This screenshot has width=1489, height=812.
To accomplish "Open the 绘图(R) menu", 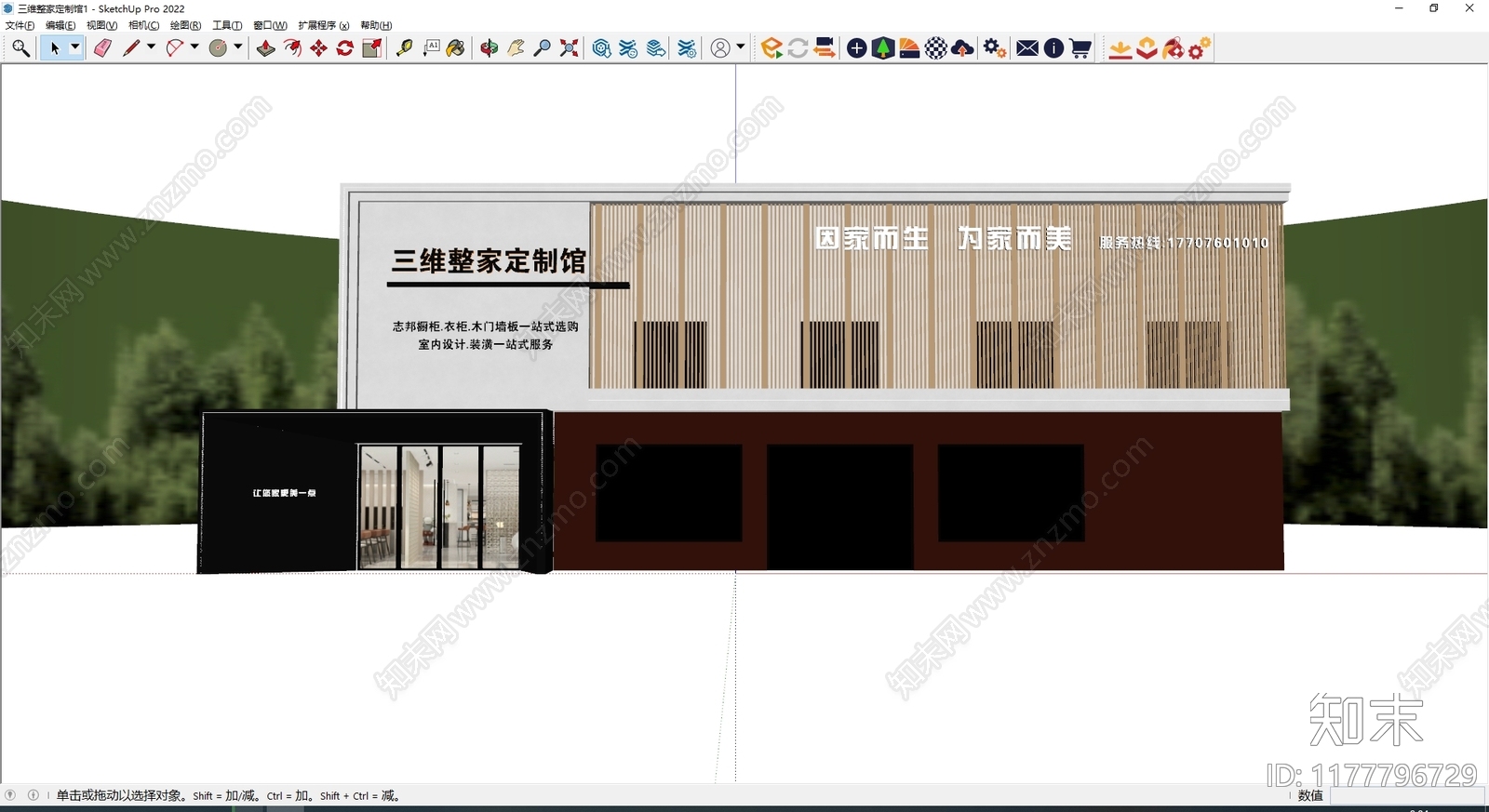I will point(185,26).
